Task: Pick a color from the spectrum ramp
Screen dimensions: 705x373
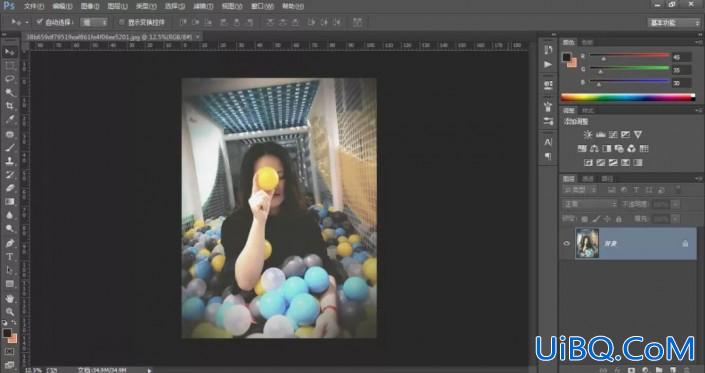Action: click(x=628, y=97)
